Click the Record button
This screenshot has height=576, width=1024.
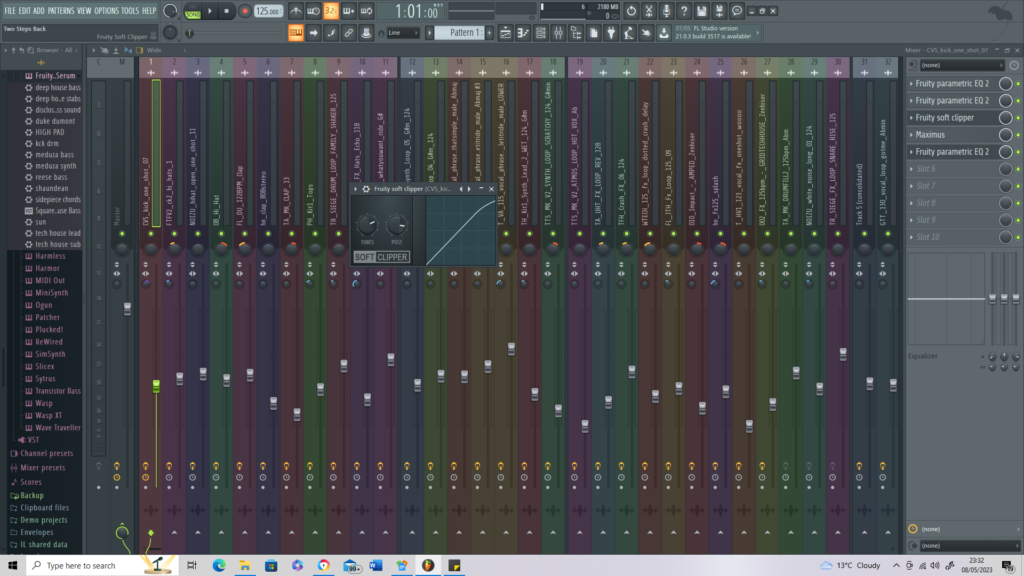click(245, 11)
